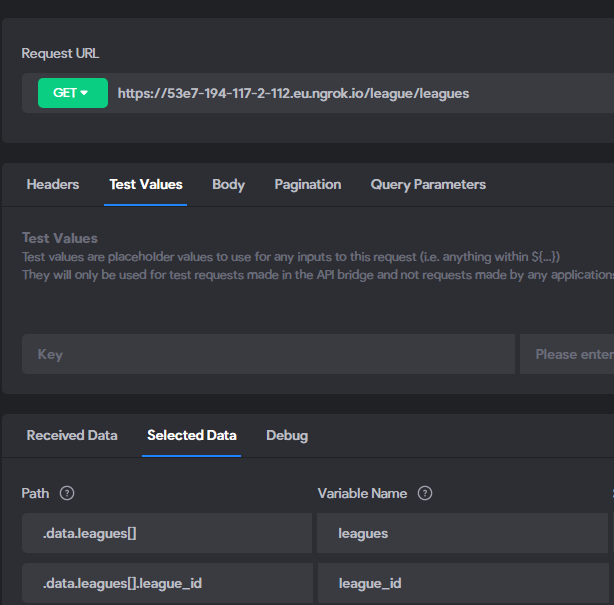Click the 'Variable Name' column label
Screen dimensions: 614x605
[x=362, y=493]
